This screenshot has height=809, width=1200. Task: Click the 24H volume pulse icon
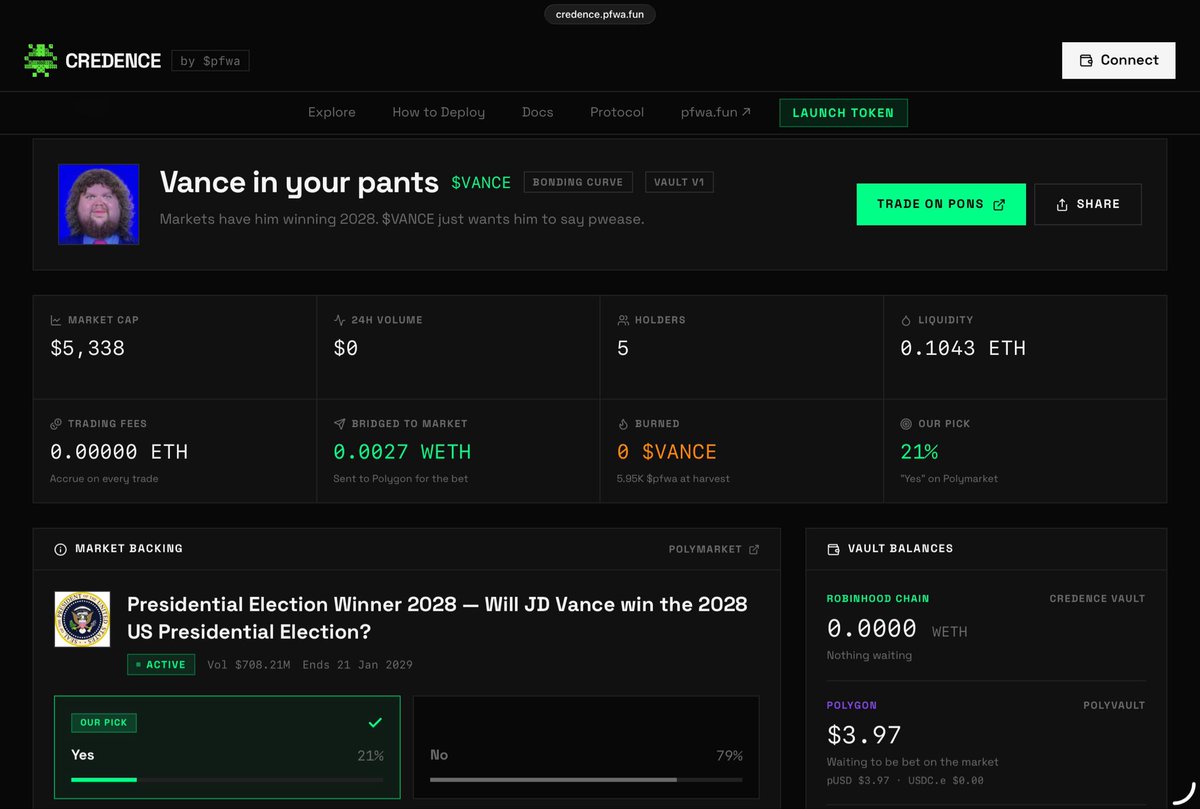pyautogui.click(x=339, y=320)
